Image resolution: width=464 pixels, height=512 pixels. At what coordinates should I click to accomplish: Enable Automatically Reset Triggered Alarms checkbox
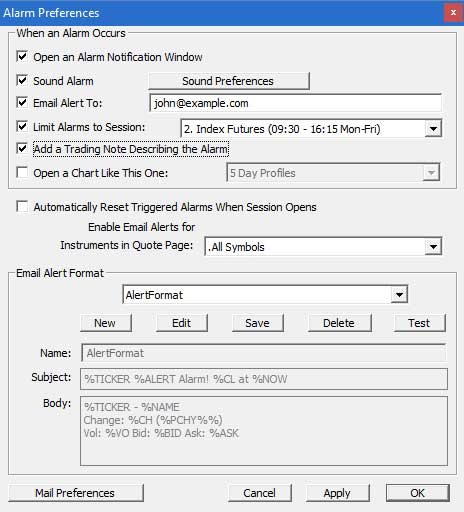click(x=22, y=206)
